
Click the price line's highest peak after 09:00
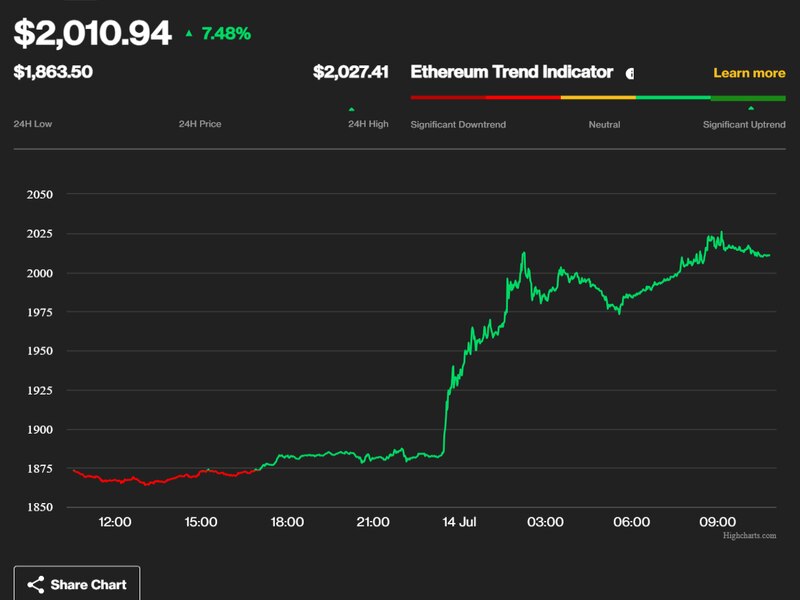point(721,233)
